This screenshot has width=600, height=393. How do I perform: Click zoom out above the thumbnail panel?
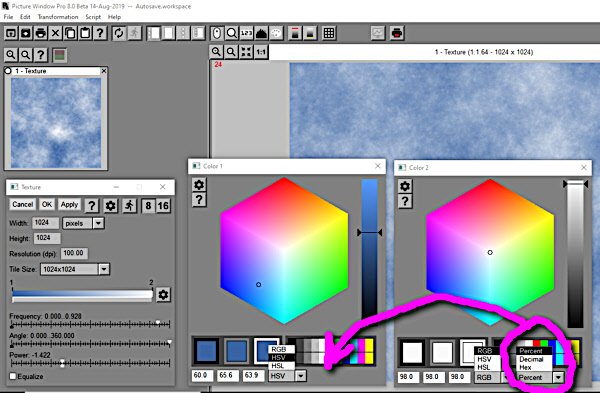pyautogui.click(x=26, y=55)
